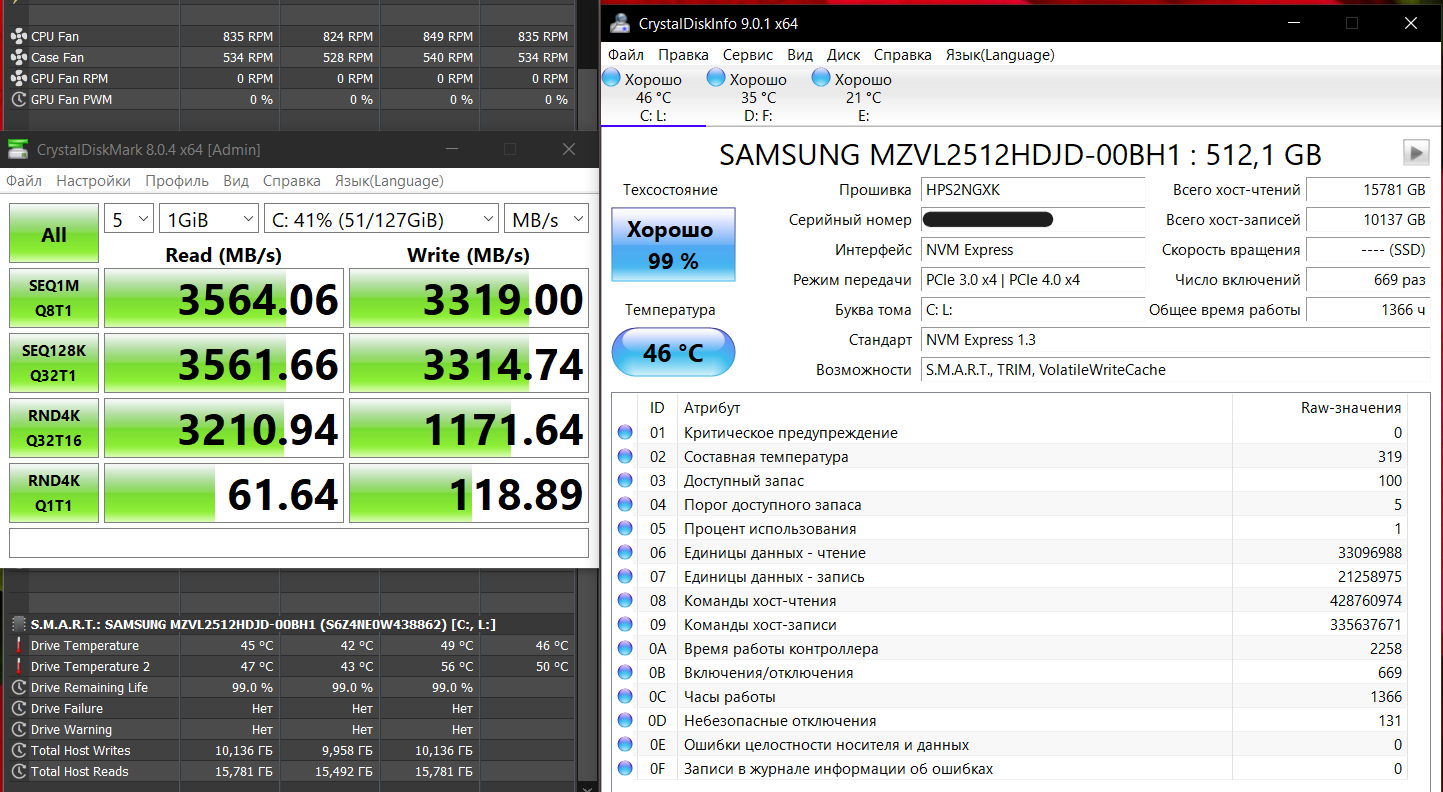The width and height of the screenshot is (1443, 792).
Task: Click the 3564.06 read result
Action: point(224,298)
